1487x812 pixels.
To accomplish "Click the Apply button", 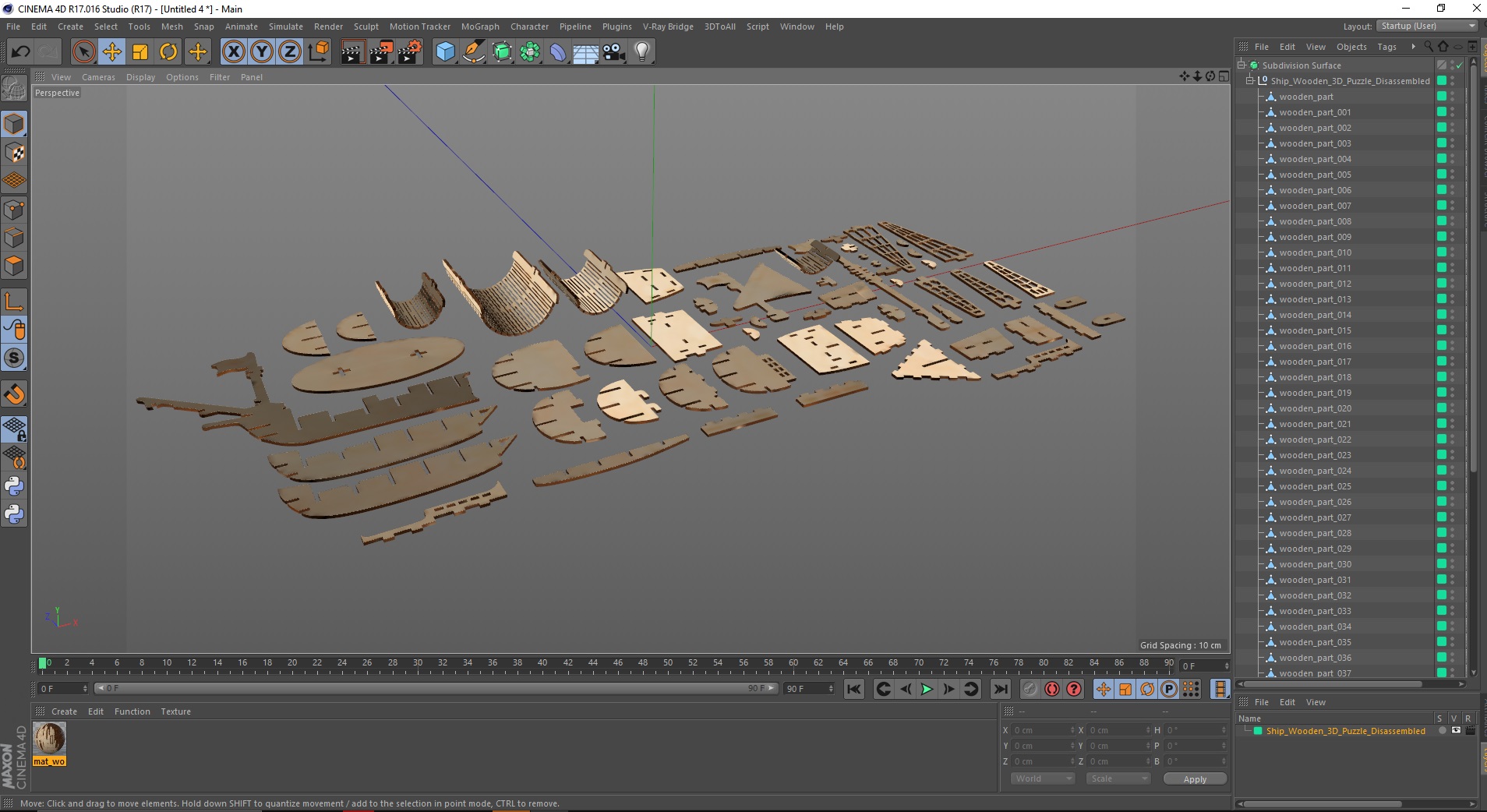I will [x=1195, y=779].
